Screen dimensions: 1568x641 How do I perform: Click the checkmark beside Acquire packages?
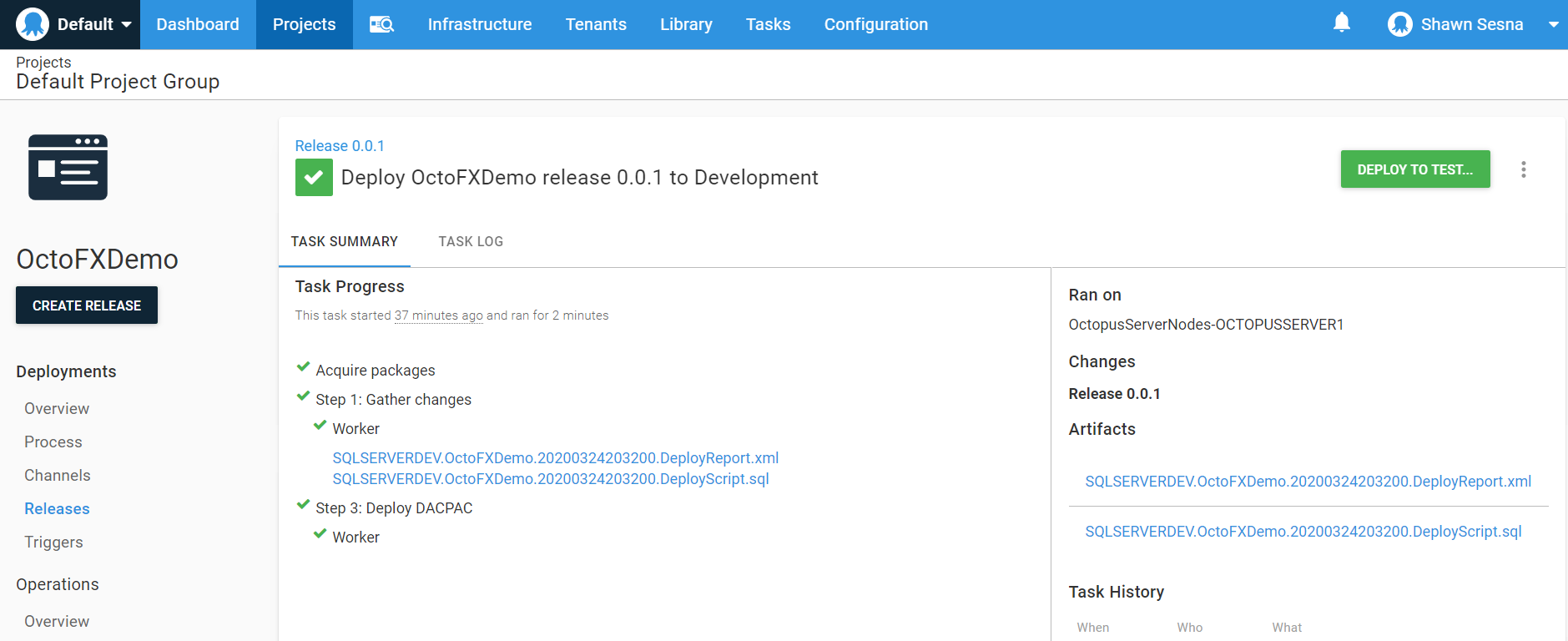click(x=304, y=367)
